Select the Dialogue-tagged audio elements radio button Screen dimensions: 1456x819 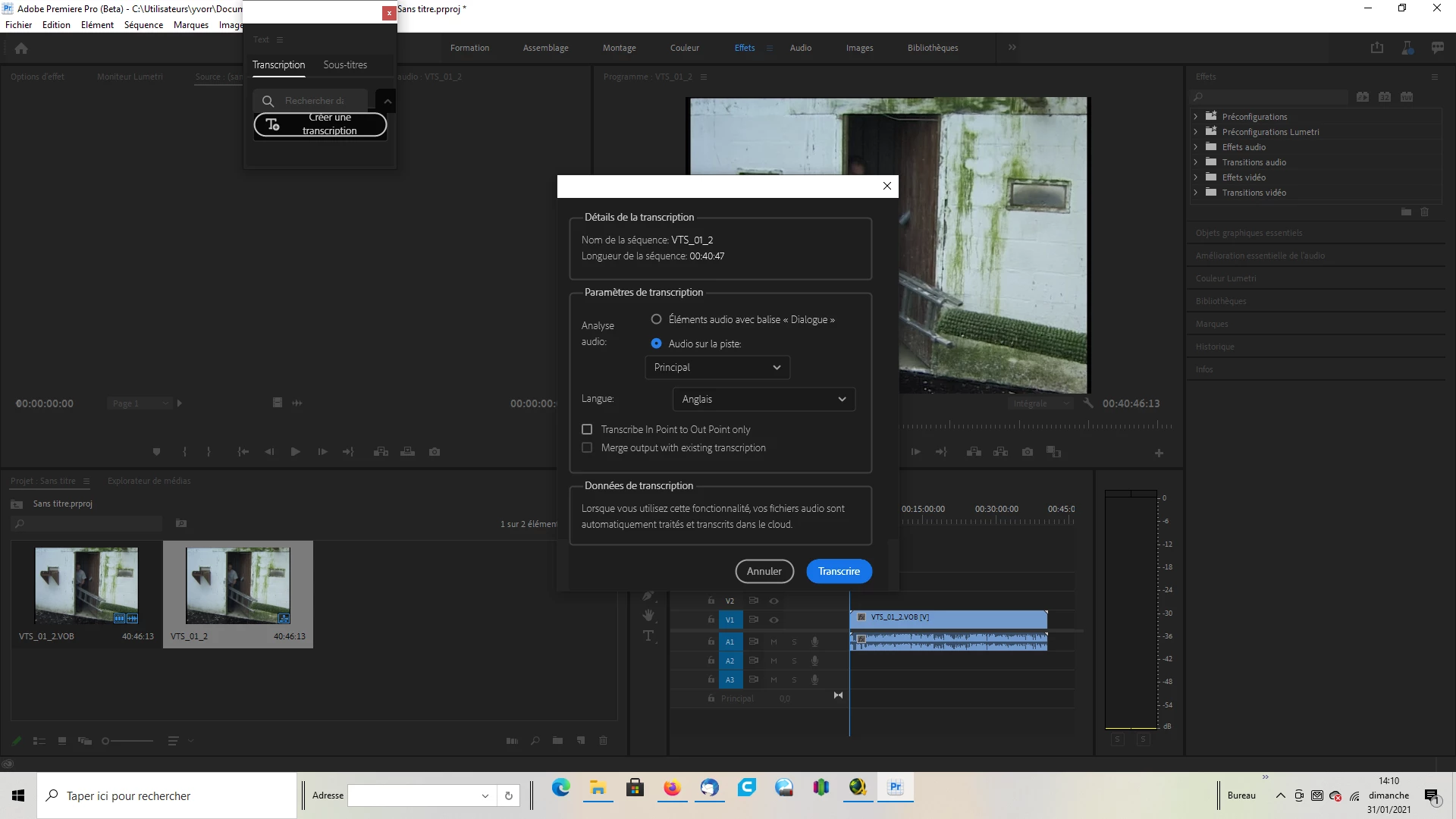(656, 319)
